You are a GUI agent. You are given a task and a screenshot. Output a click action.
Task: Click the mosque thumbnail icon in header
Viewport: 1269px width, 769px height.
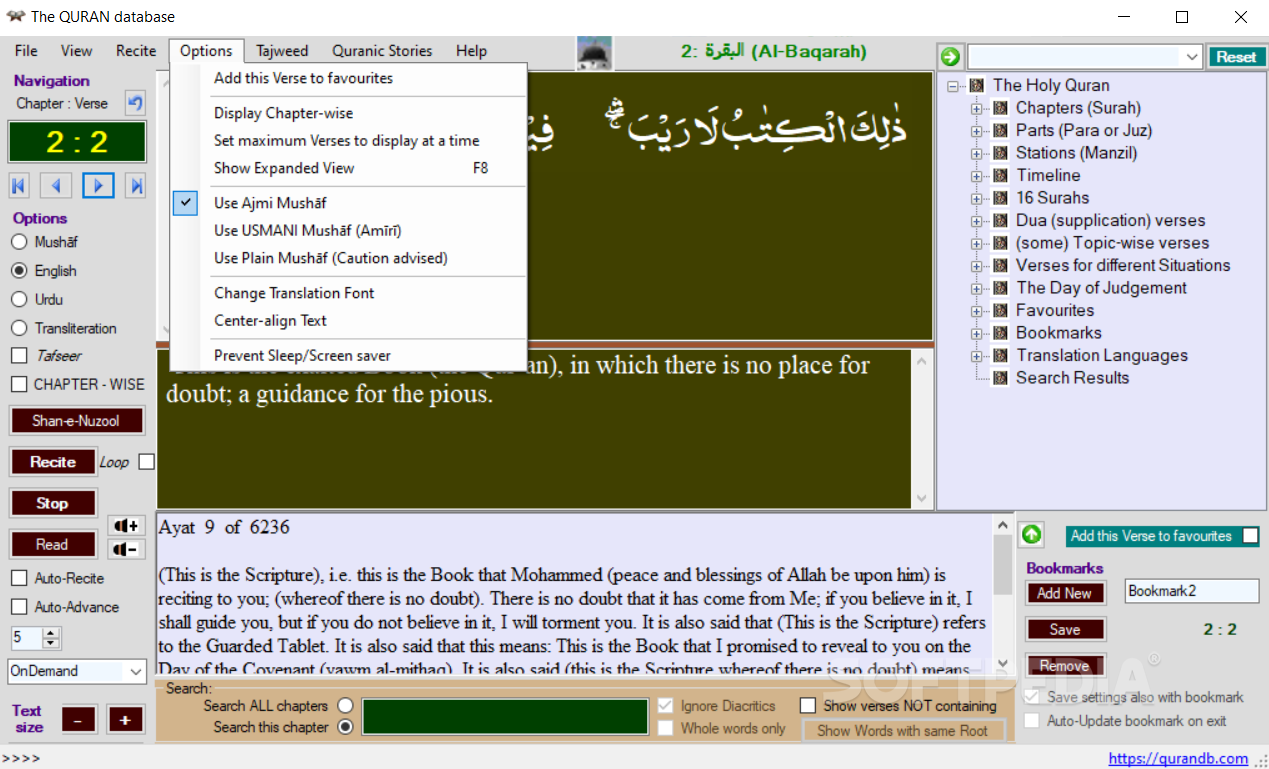pyautogui.click(x=595, y=53)
